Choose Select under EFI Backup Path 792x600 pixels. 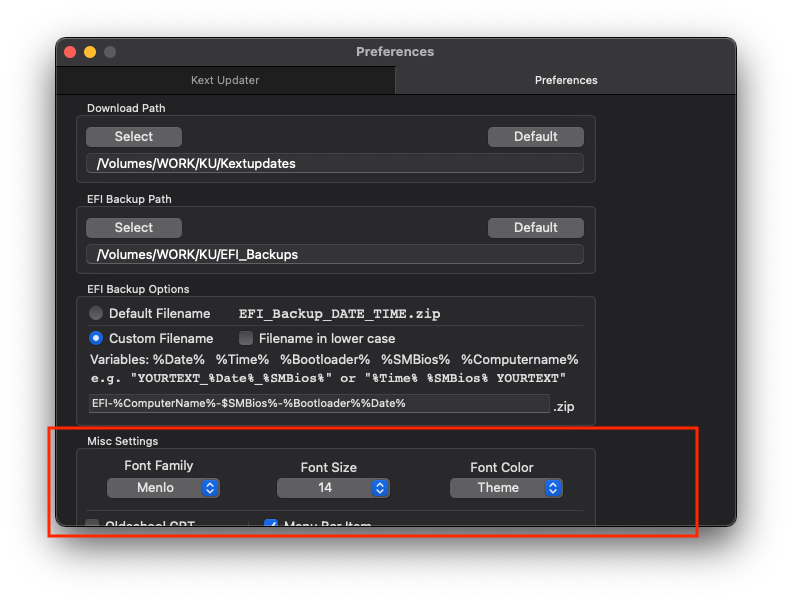point(134,228)
